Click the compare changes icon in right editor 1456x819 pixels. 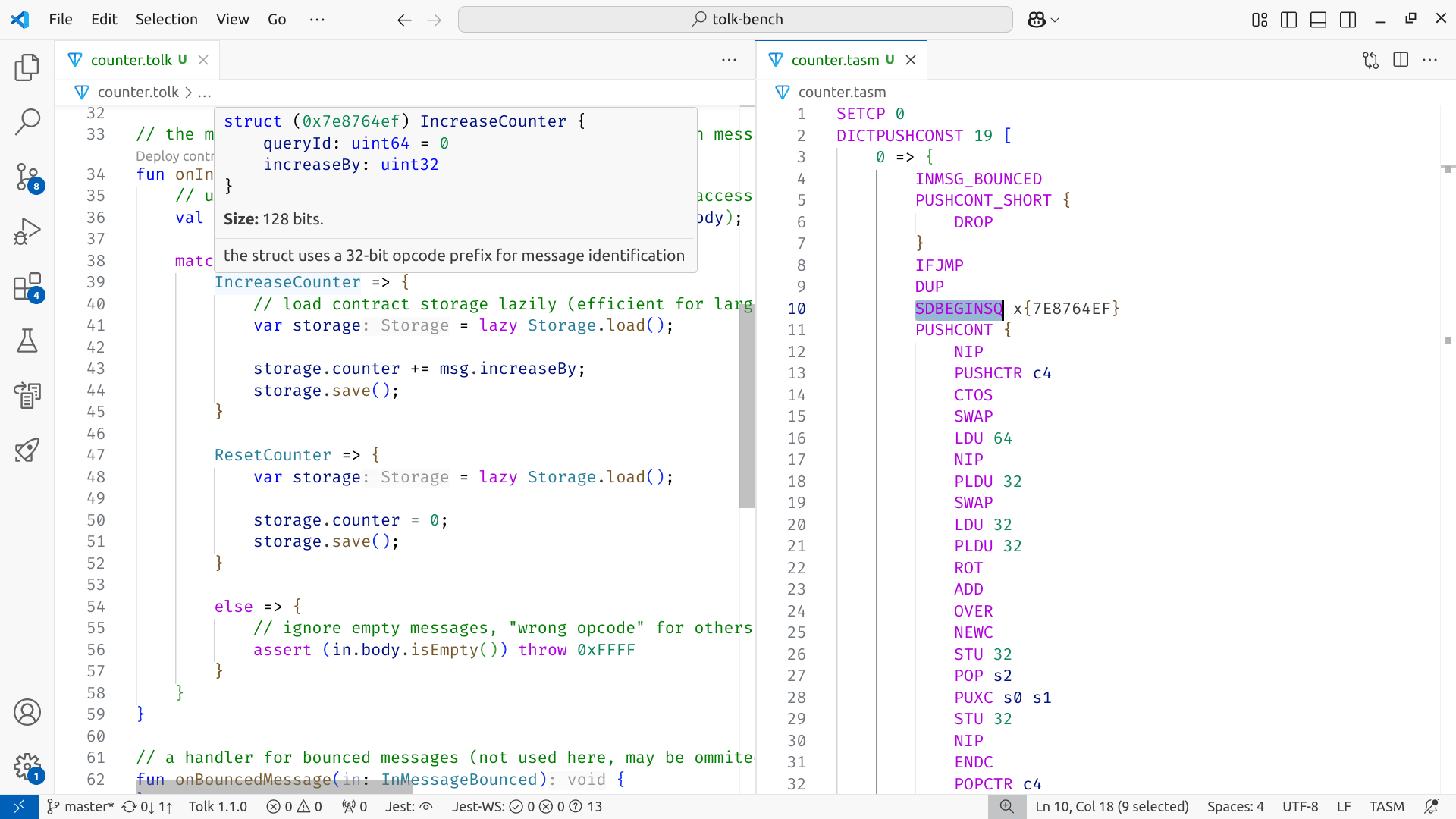coord(1370,60)
